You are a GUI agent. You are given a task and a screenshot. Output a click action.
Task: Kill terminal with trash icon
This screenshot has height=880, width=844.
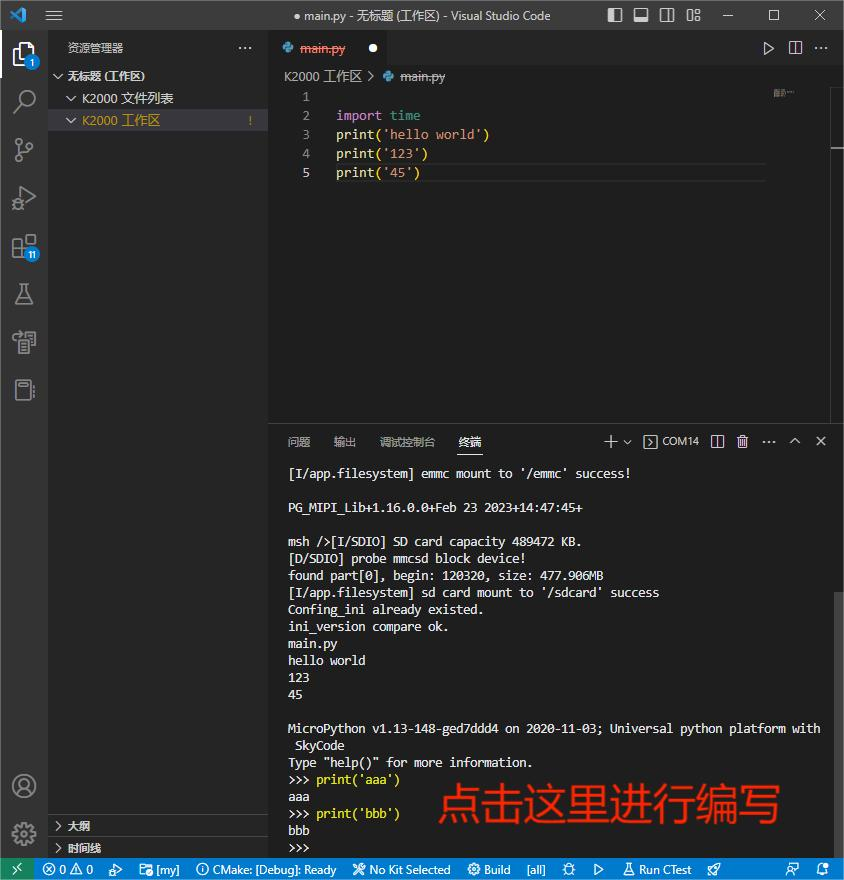tap(742, 442)
